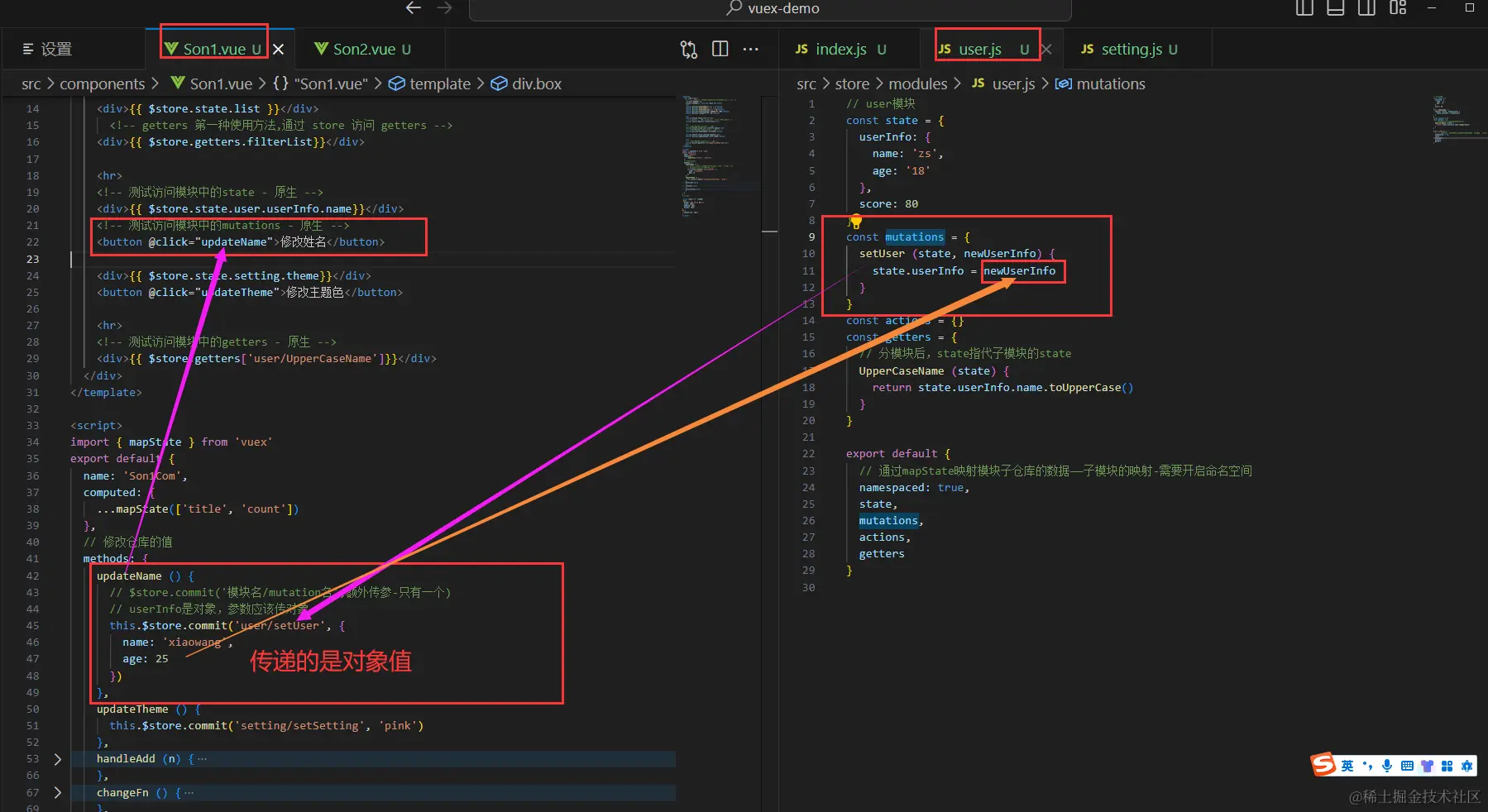This screenshot has height=812, width=1488.
Task: Click highlighted mutations on line 9
Action: pyautogui.click(x=914, y=236)
